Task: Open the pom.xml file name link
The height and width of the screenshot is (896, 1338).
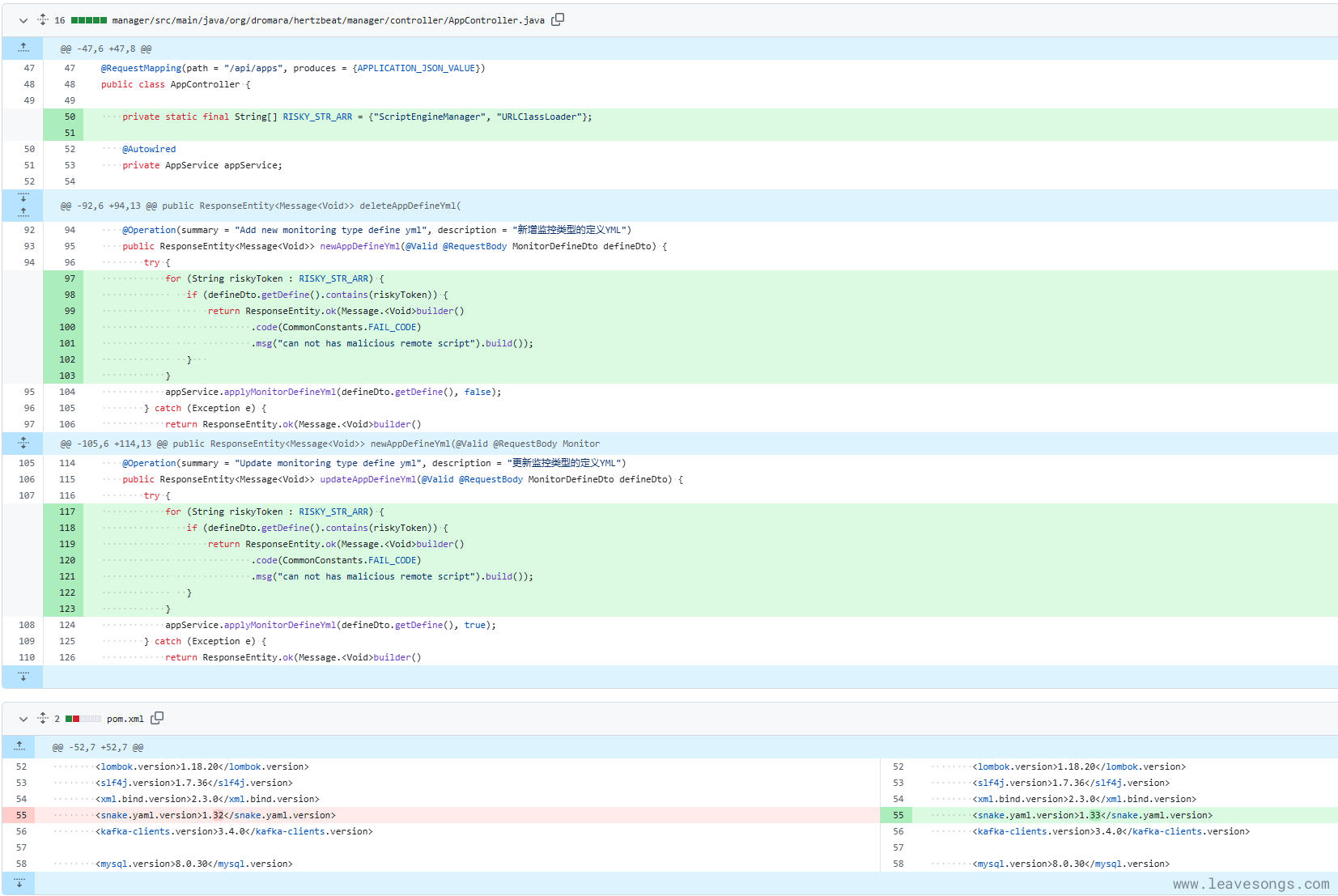Action: 125,719
